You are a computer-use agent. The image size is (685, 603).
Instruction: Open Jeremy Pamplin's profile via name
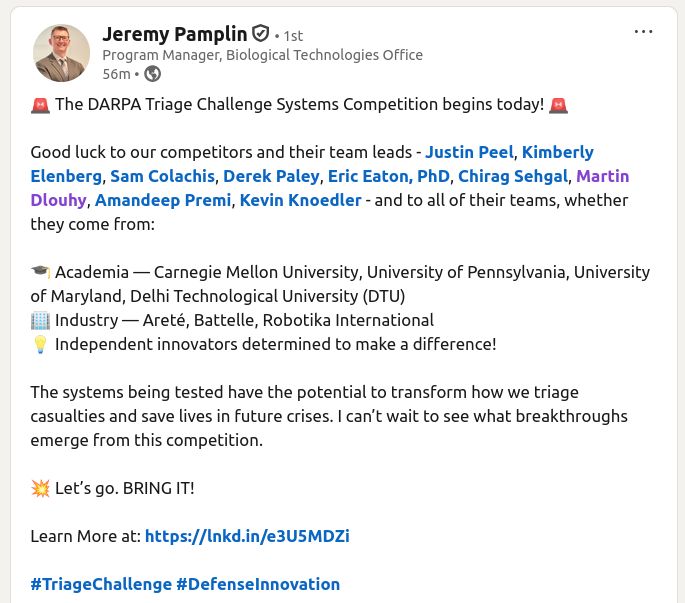pyautogui.click(x=175, y=34)
